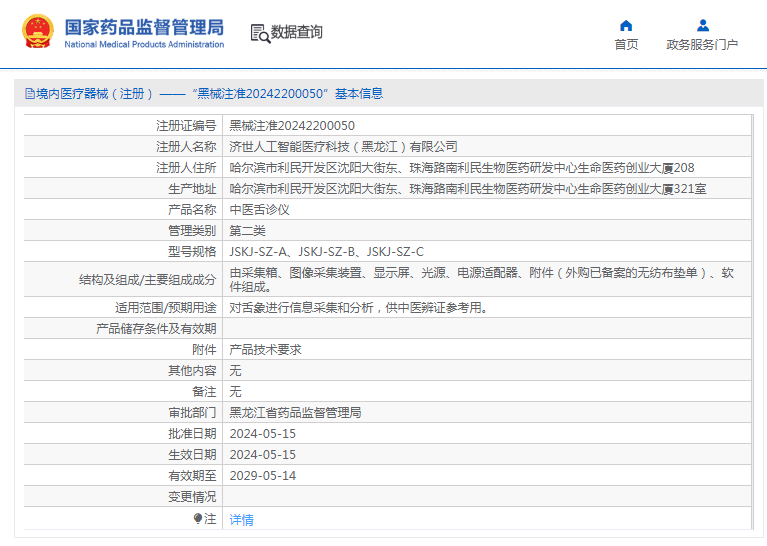Click the national emblem logo
Viewport: 767px width, 546px height.
tap(38, 31)
